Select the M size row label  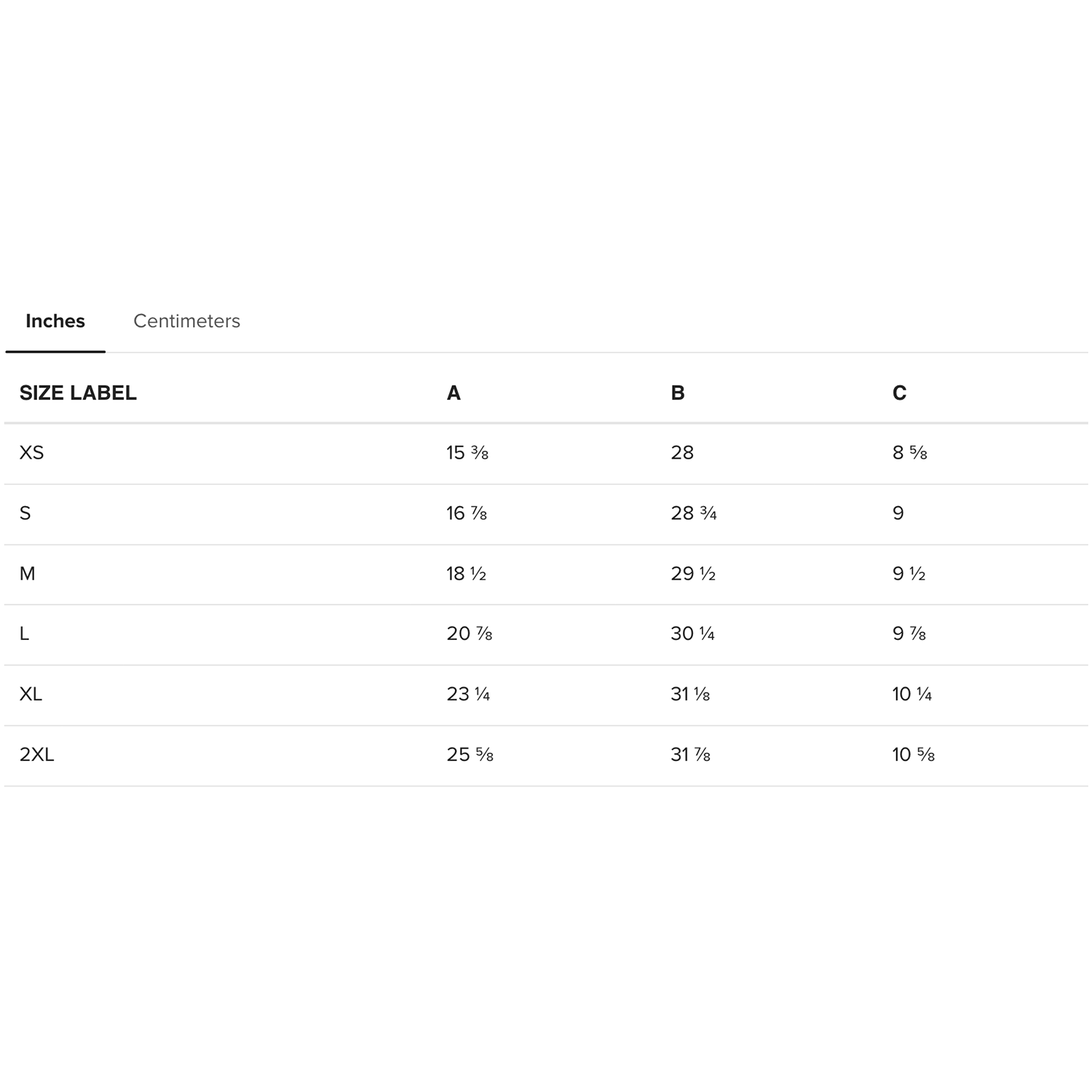28,574
